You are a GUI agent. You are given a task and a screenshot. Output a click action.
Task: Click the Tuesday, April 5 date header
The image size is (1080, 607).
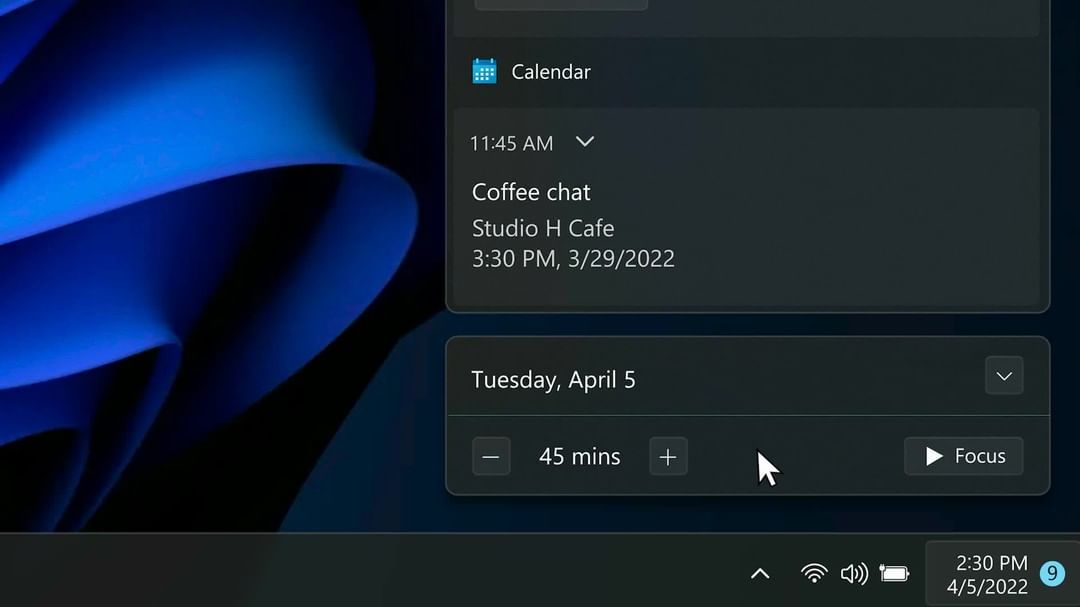553,380
